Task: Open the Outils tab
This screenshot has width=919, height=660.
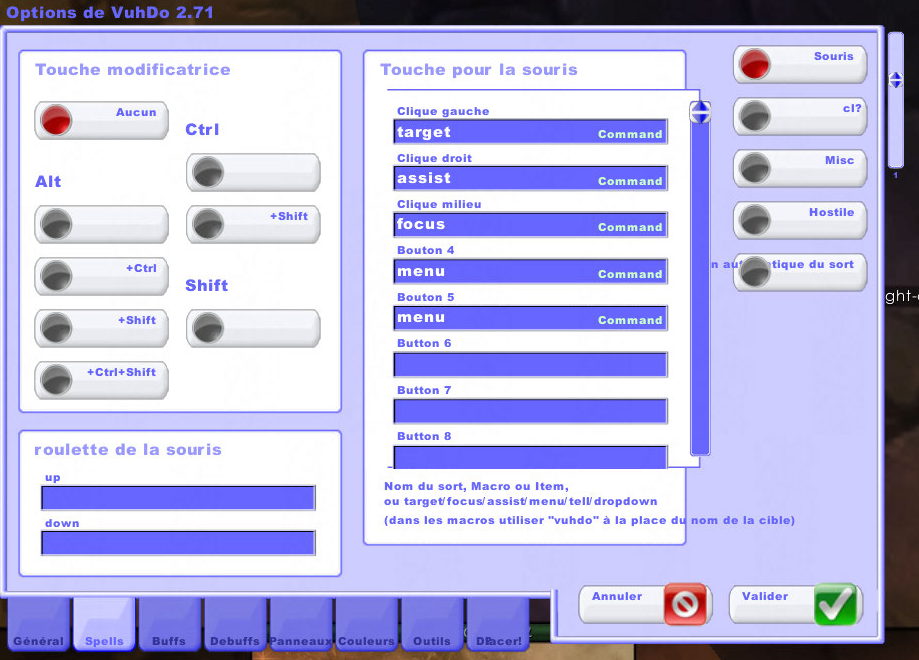Action: 432,624
